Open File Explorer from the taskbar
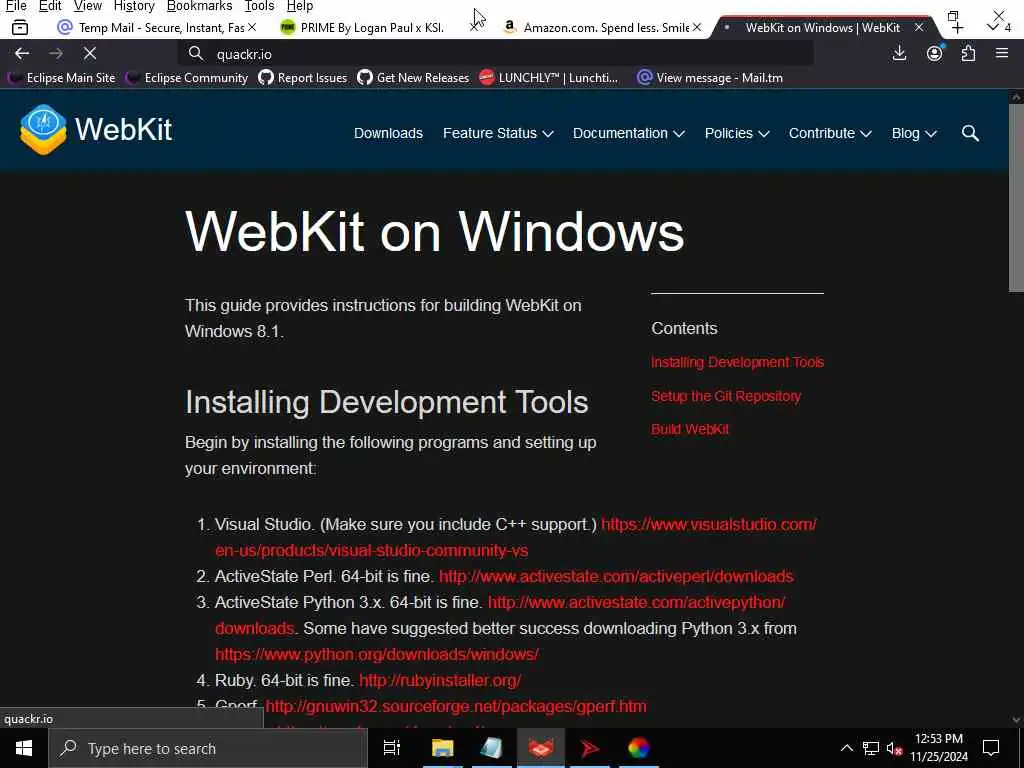 coord(442,748)
